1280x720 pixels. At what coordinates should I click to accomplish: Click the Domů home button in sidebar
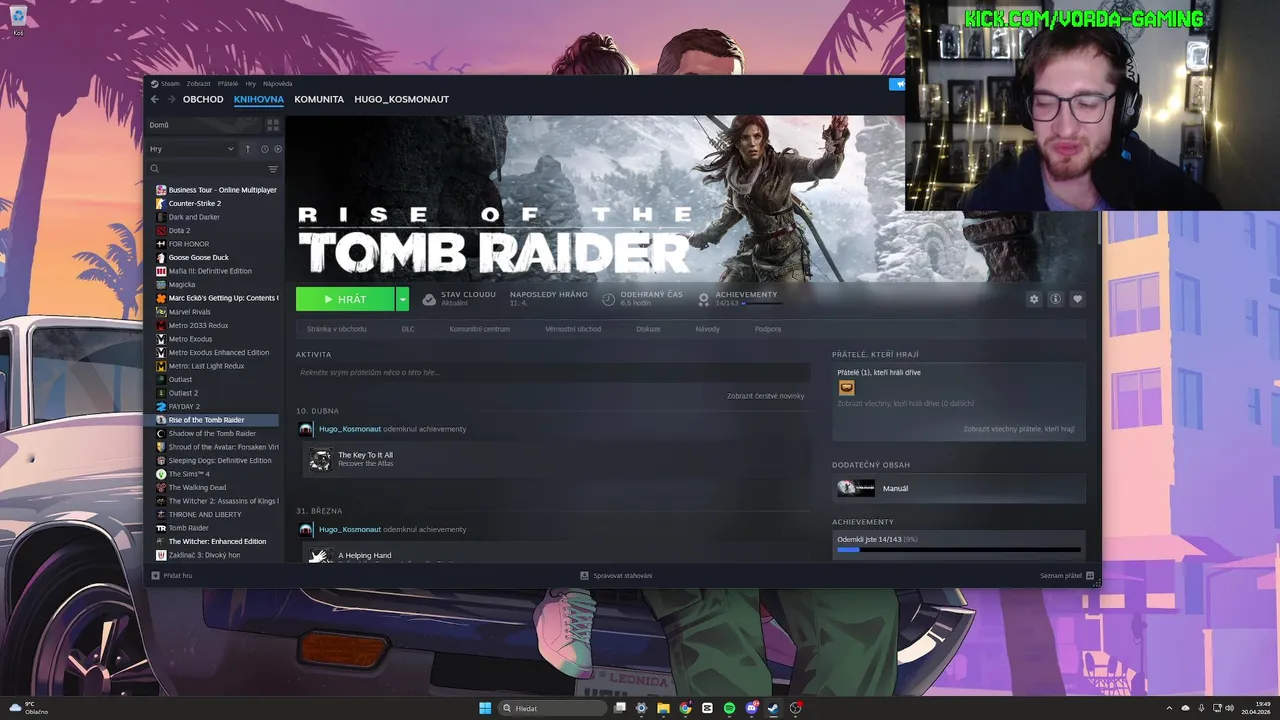(204, 125)
